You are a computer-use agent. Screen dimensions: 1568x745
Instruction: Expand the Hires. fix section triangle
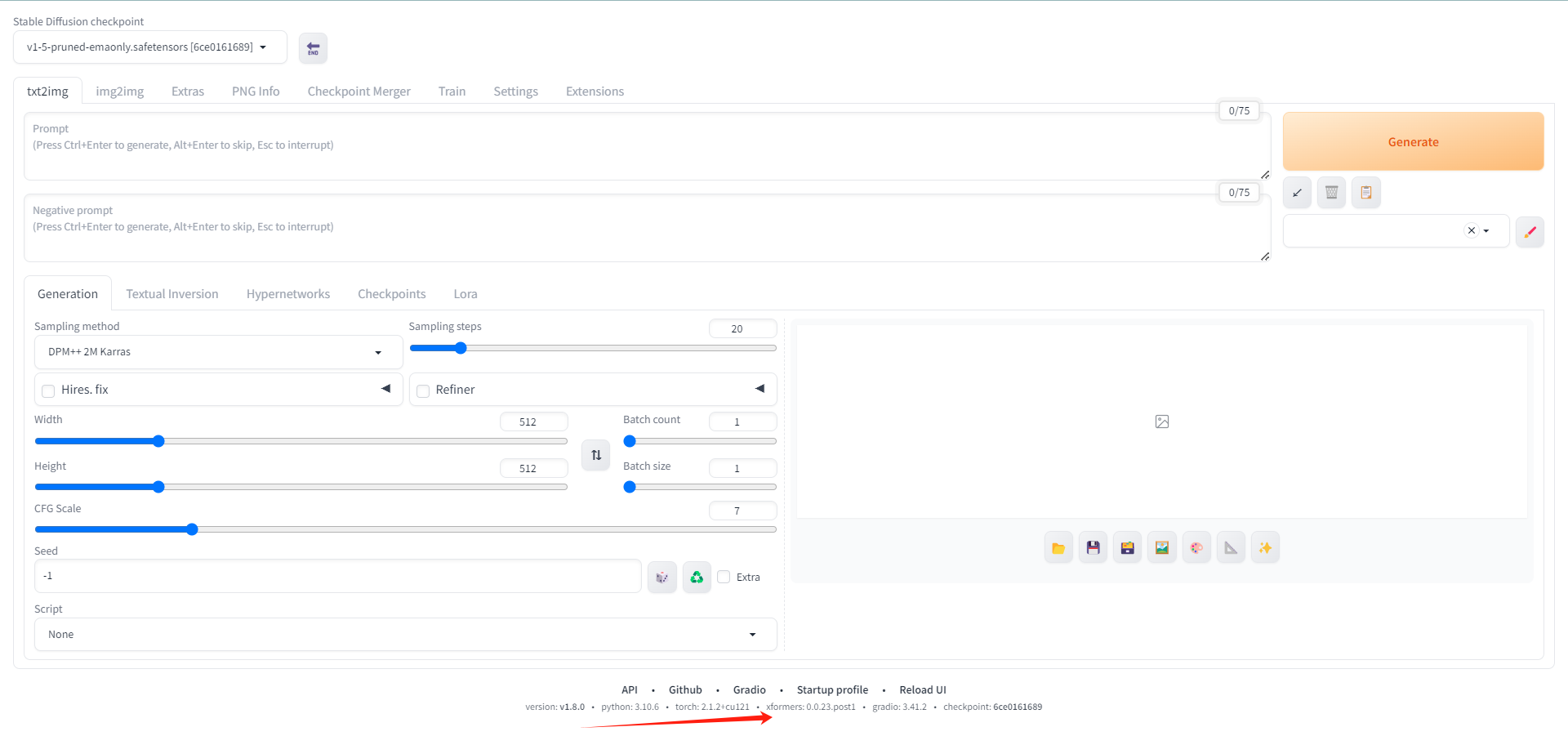385,389
